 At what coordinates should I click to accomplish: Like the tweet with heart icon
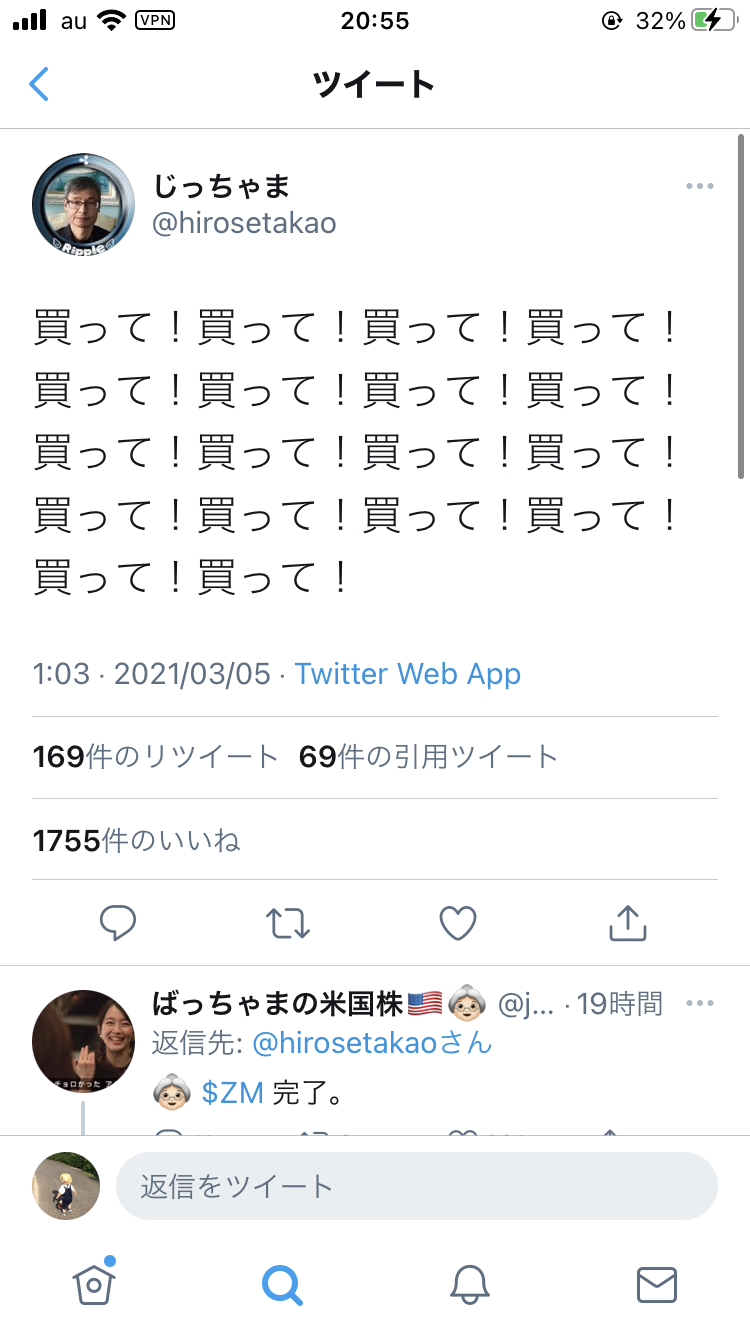pyautogui.click(x=458, y=923)
